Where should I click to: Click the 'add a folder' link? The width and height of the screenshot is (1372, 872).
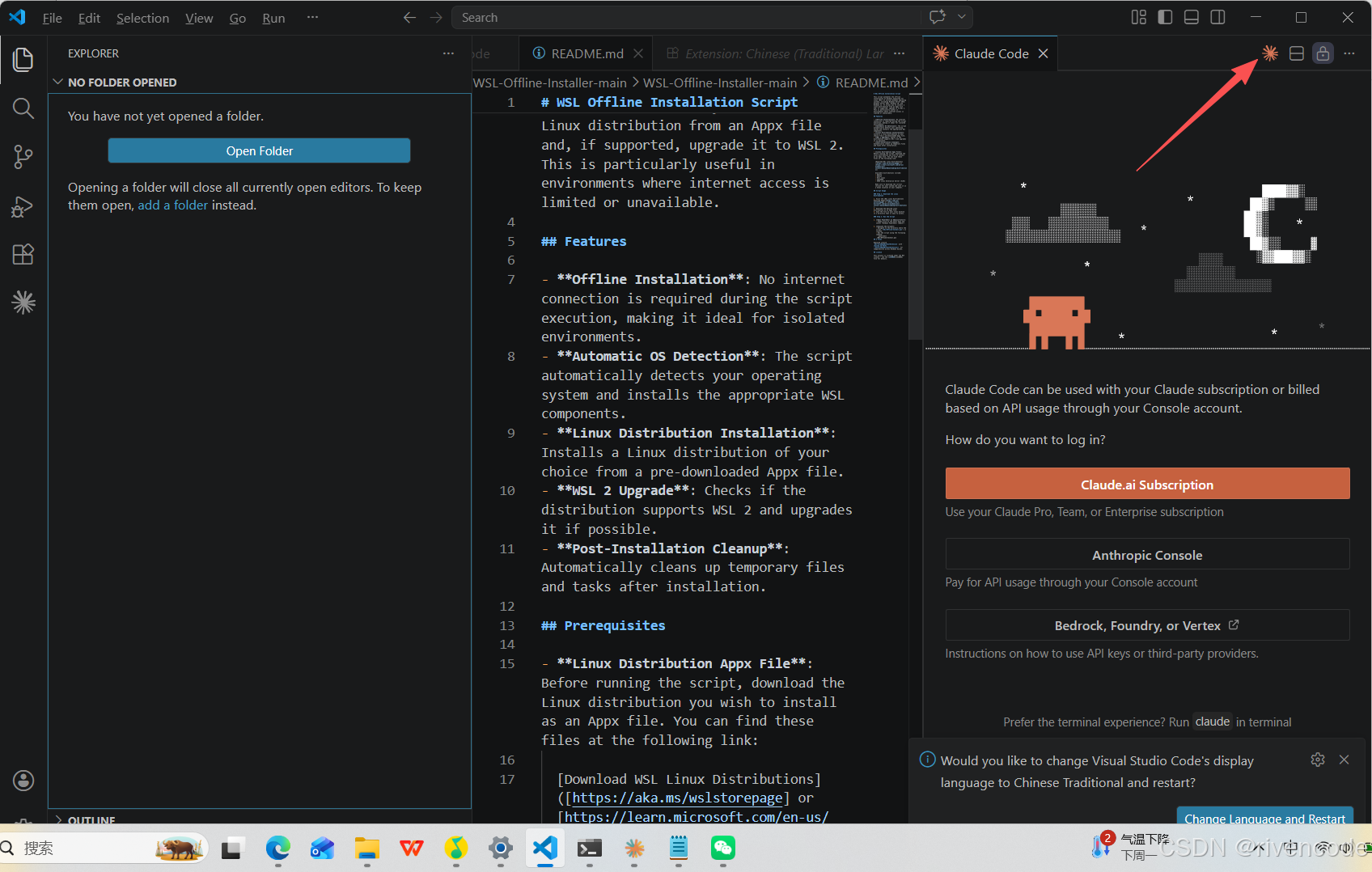click(172, 205)
